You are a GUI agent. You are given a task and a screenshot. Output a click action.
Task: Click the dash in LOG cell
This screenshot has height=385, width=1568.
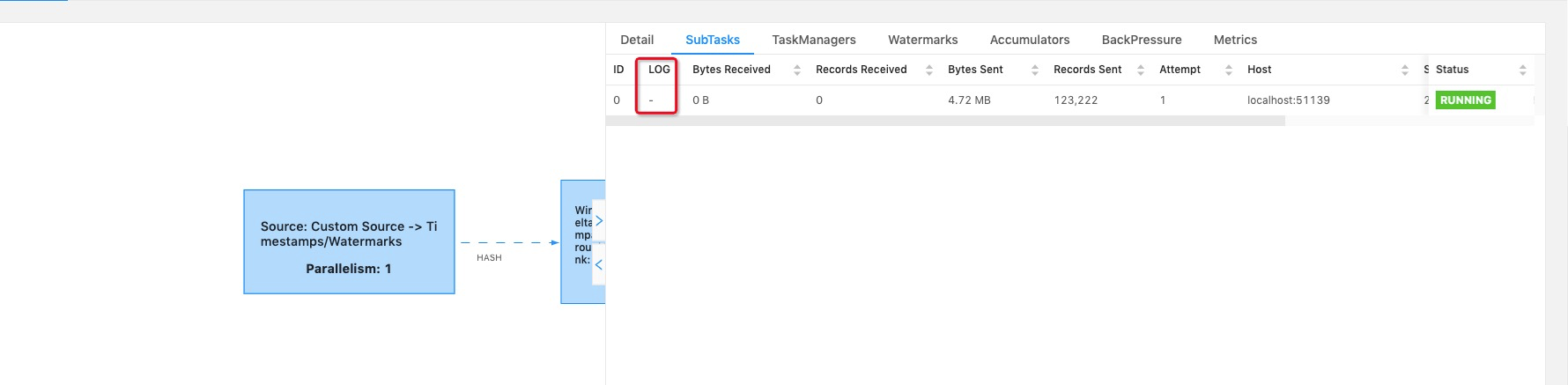(651, 100)
